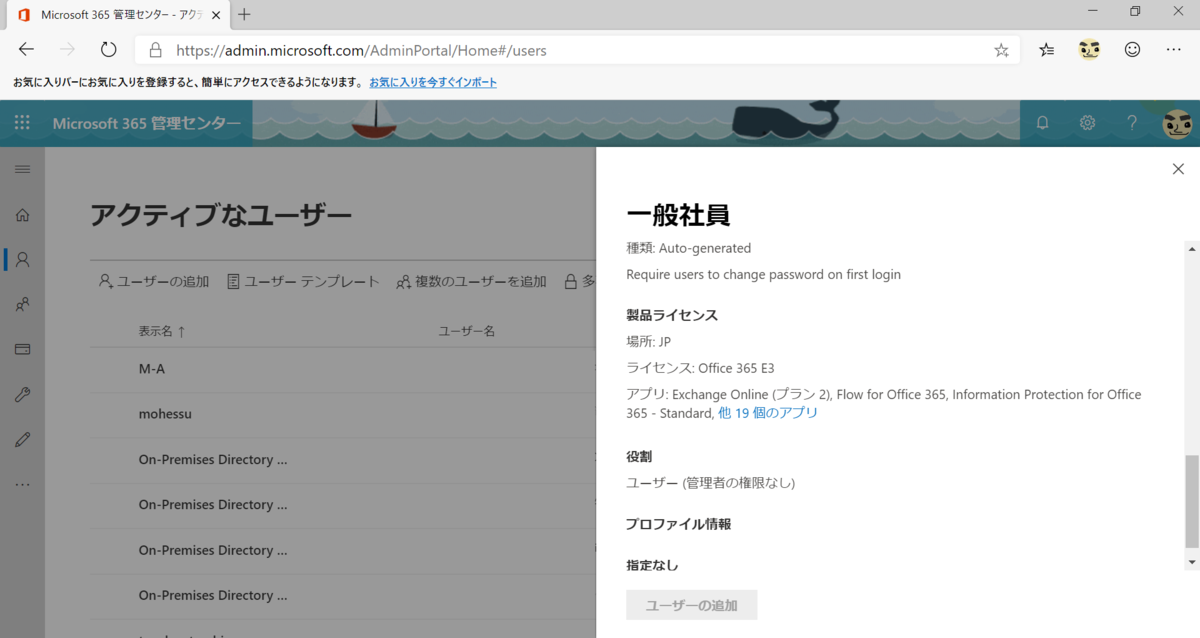Screen dimensions: 1200x638
Task: Click ライセンス: Office 365 E3 text
Action: point(700,368)
